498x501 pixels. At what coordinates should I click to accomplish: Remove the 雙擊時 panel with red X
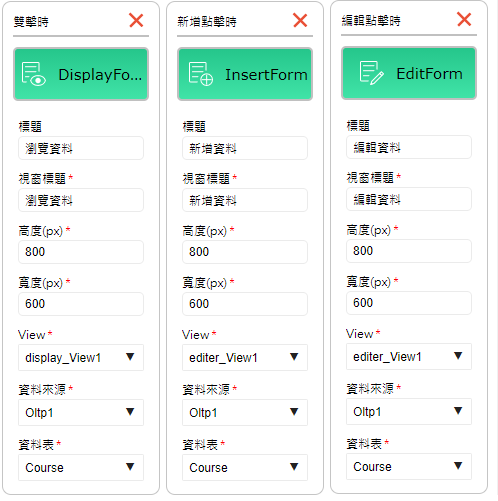click(x=136, y=20)
